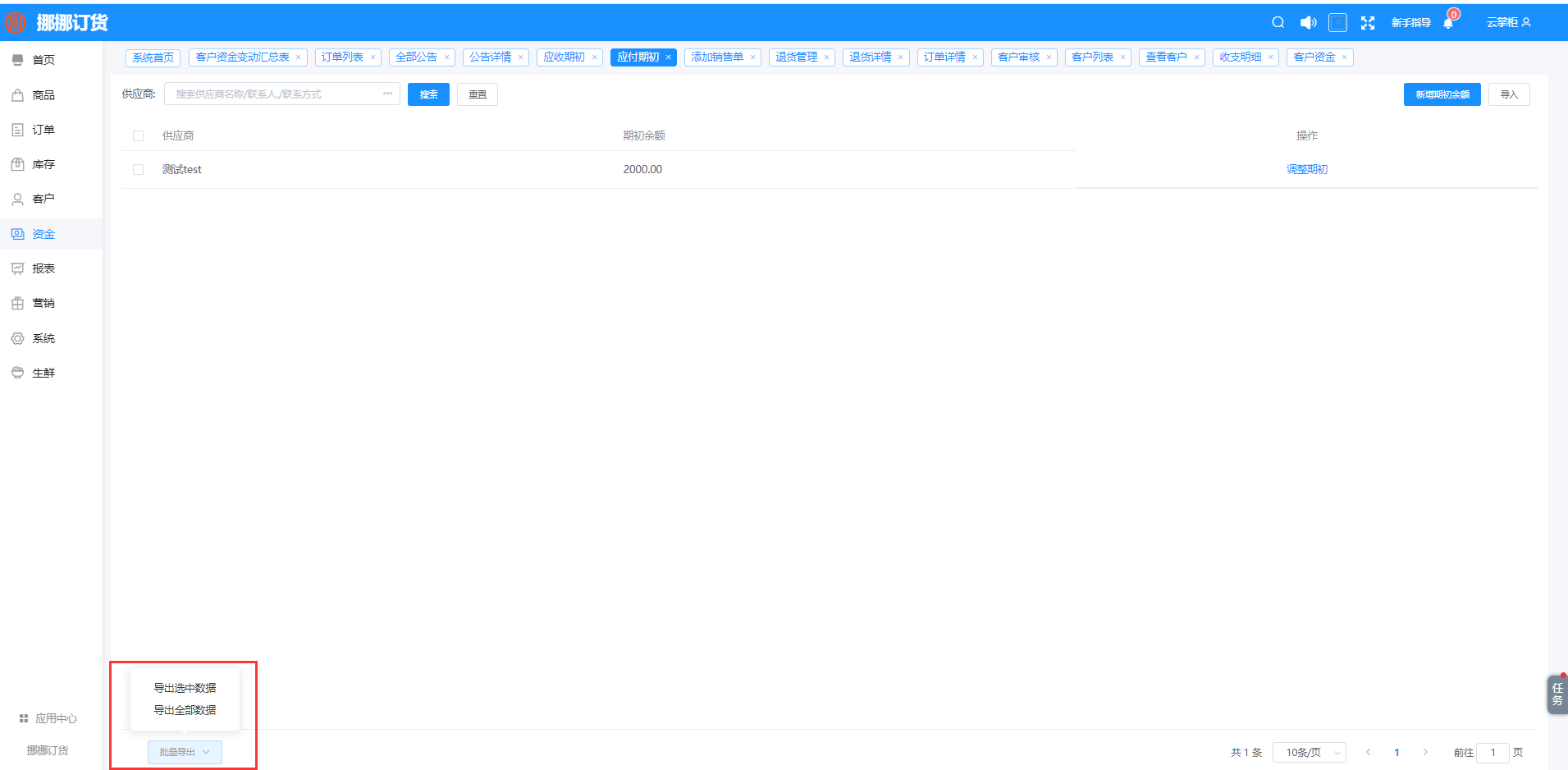Click the search magnifier icon in header

coord(1278,23)
